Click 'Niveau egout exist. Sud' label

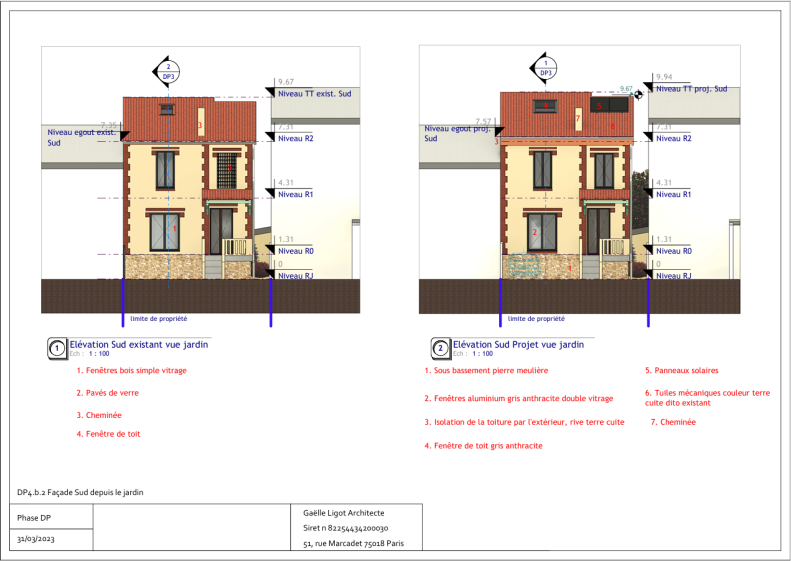click(x=82, y=138)
